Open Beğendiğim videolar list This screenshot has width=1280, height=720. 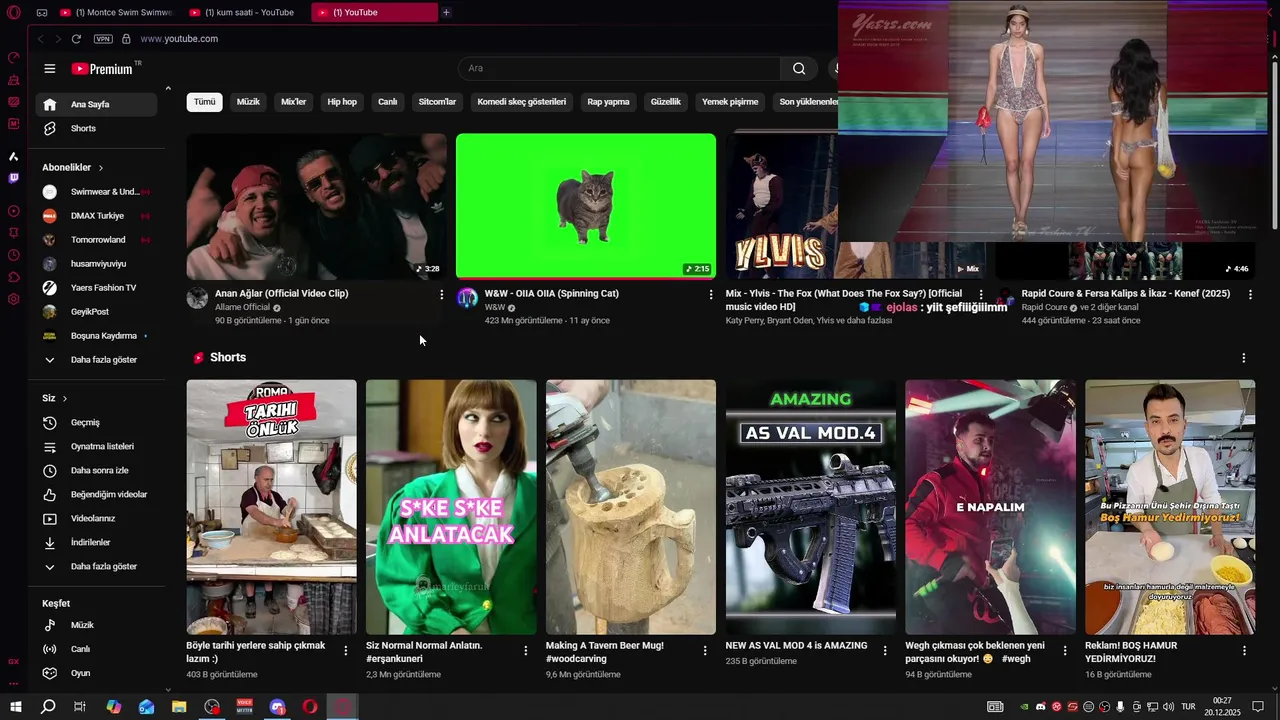[96, 495]
